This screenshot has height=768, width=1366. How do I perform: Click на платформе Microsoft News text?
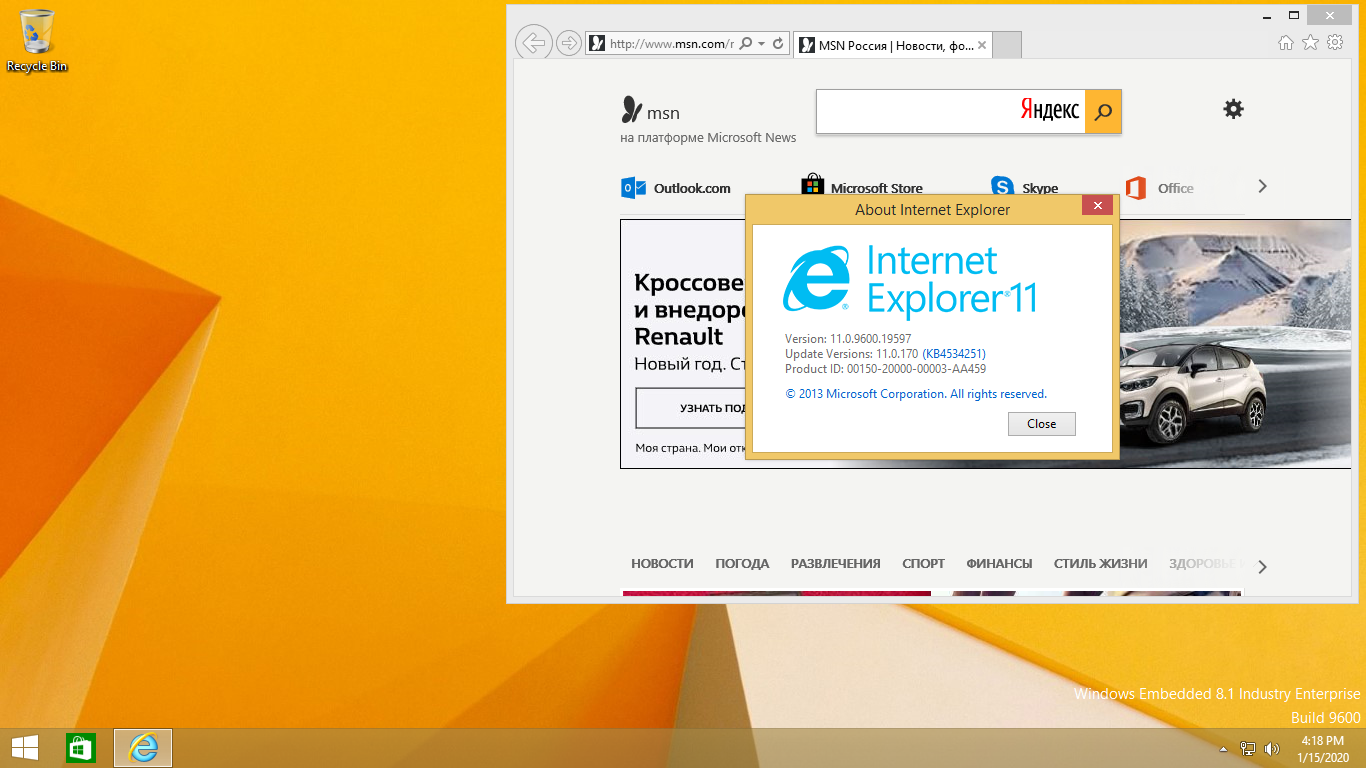tap(708, 138)
